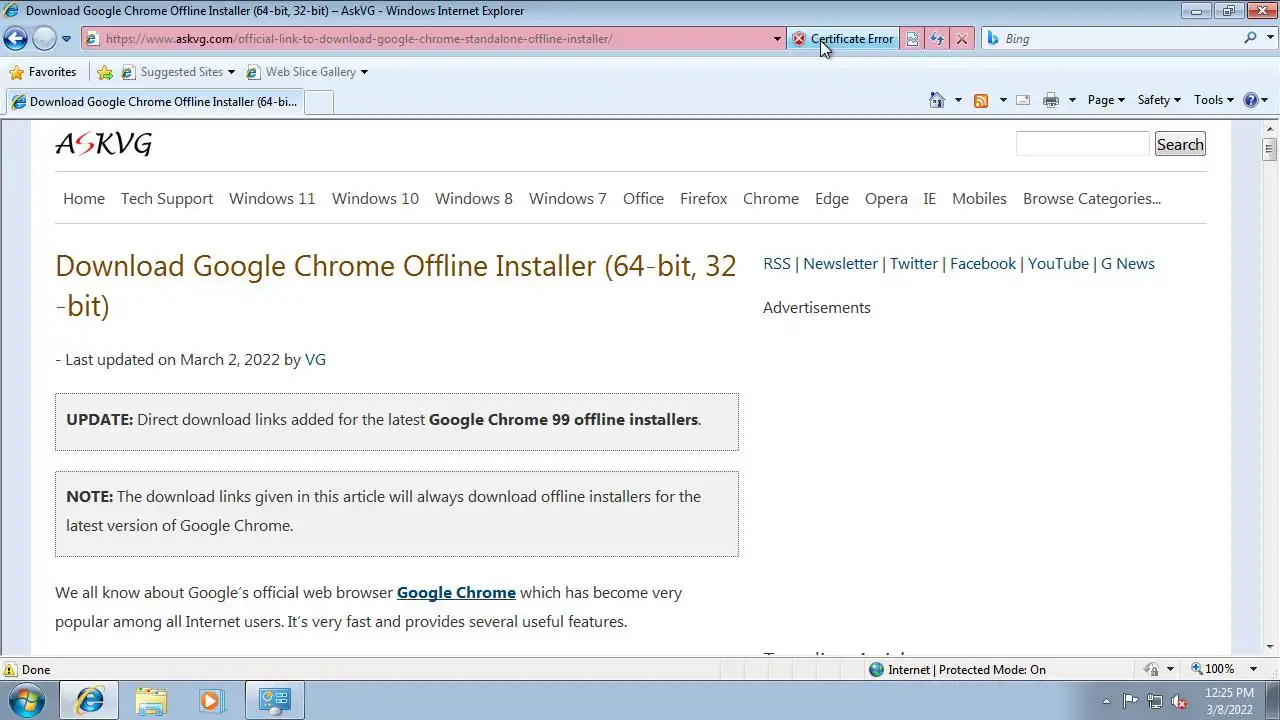Open the search provider dropdown arrow
Image resolution: width=1280 pixels, height=720 pixels.
coord(1269,39)
